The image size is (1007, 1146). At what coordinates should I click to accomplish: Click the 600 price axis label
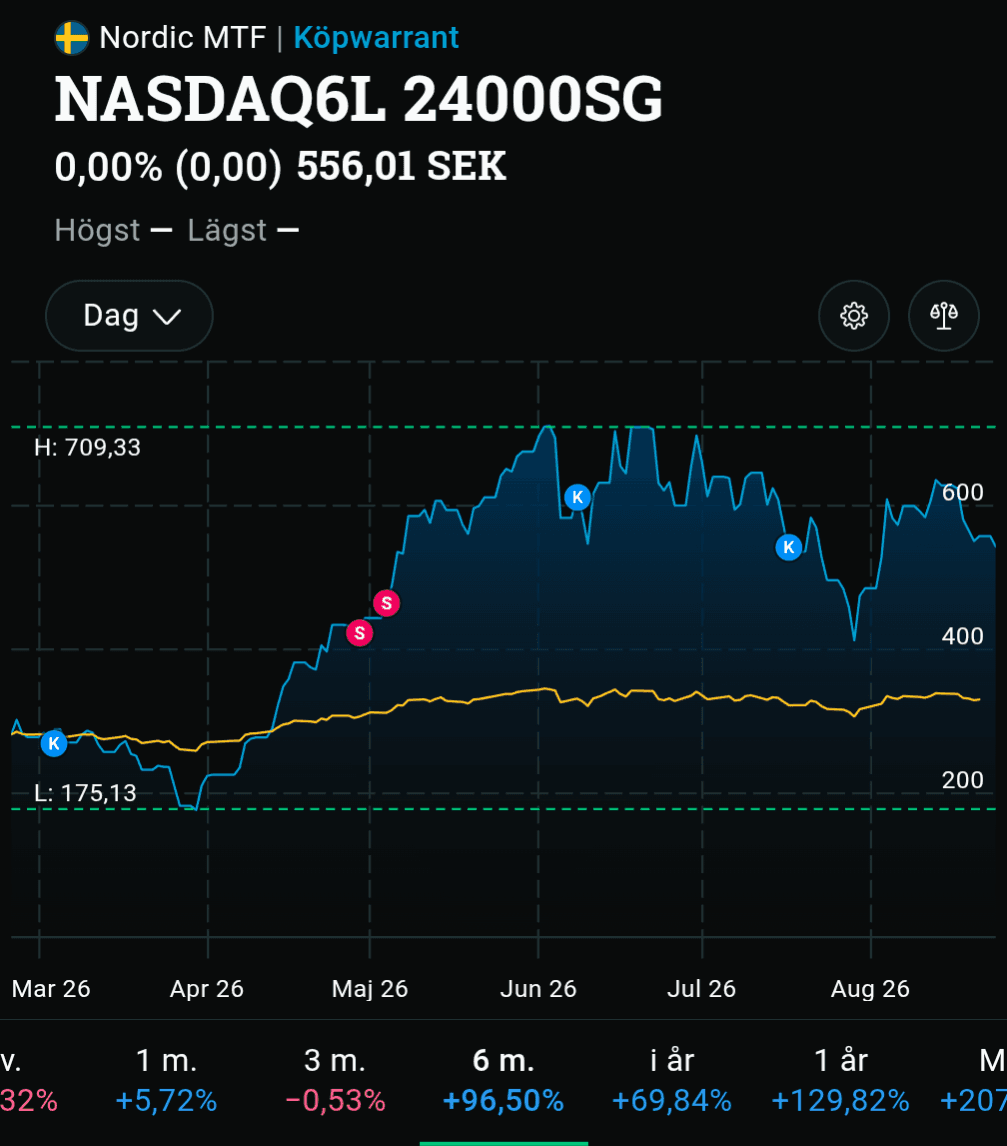[x=962, y=493]
